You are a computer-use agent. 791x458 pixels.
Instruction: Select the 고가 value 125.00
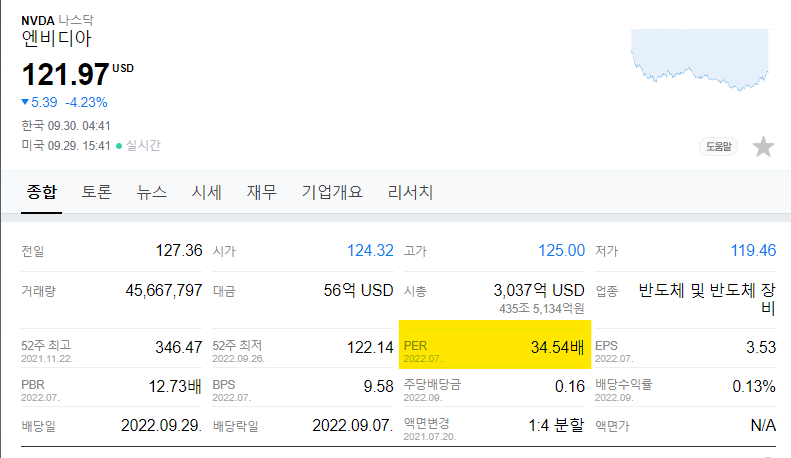(561, 250)
